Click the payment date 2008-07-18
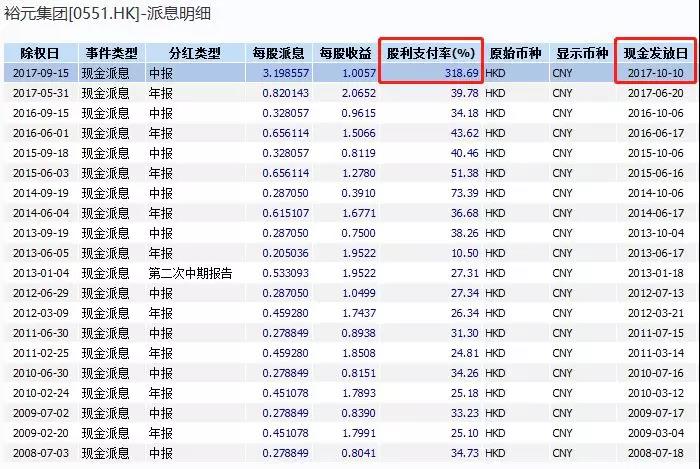 point(655,453)
